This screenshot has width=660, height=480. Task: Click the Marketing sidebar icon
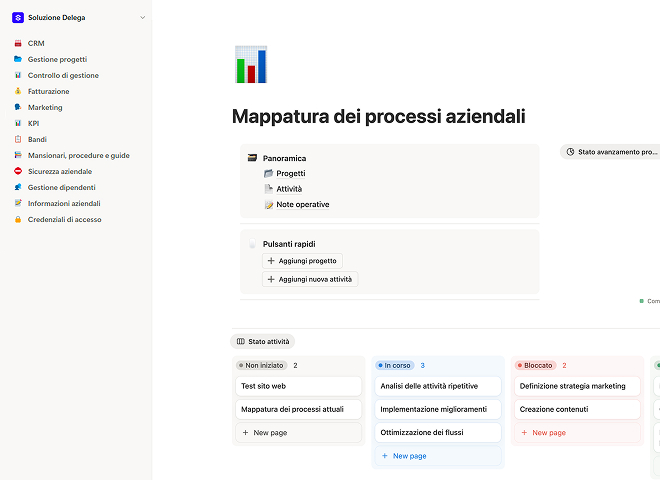coord(18,107)
